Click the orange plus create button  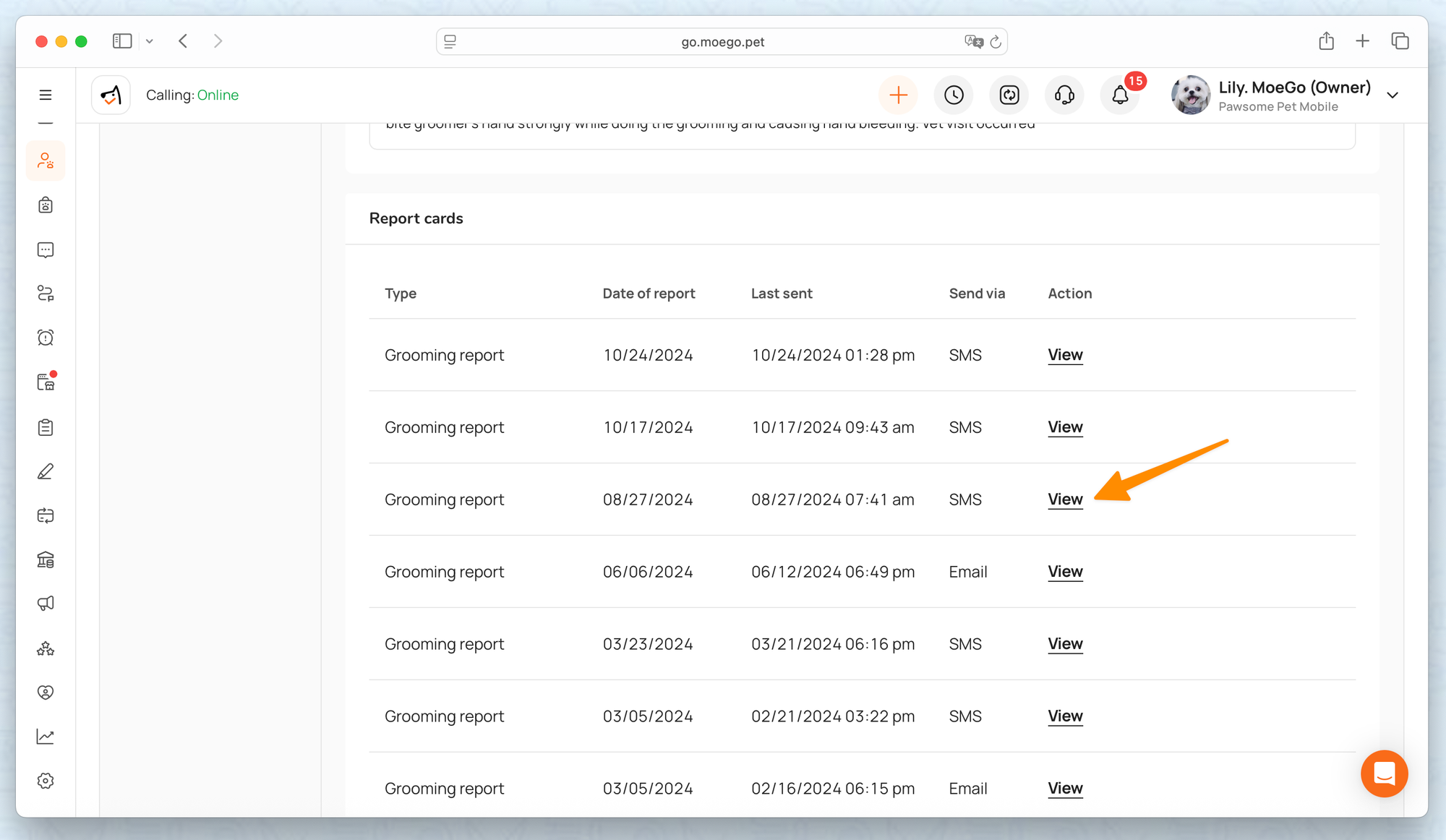898,95
